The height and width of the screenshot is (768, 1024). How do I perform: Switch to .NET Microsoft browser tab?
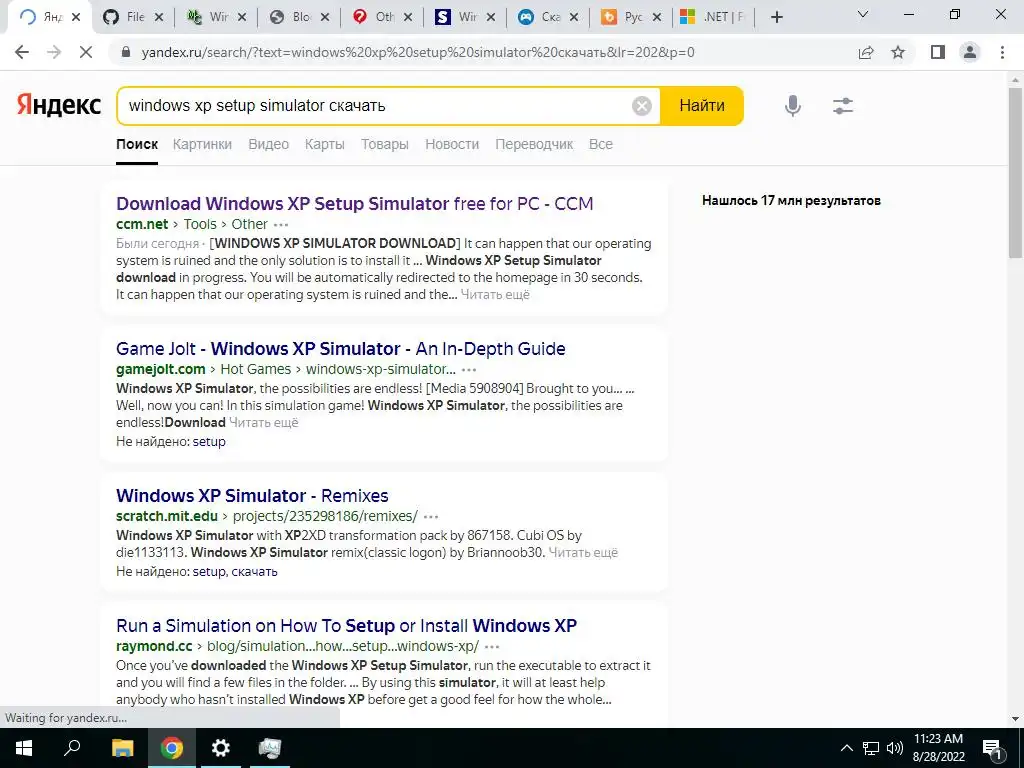tap(712, 17)
